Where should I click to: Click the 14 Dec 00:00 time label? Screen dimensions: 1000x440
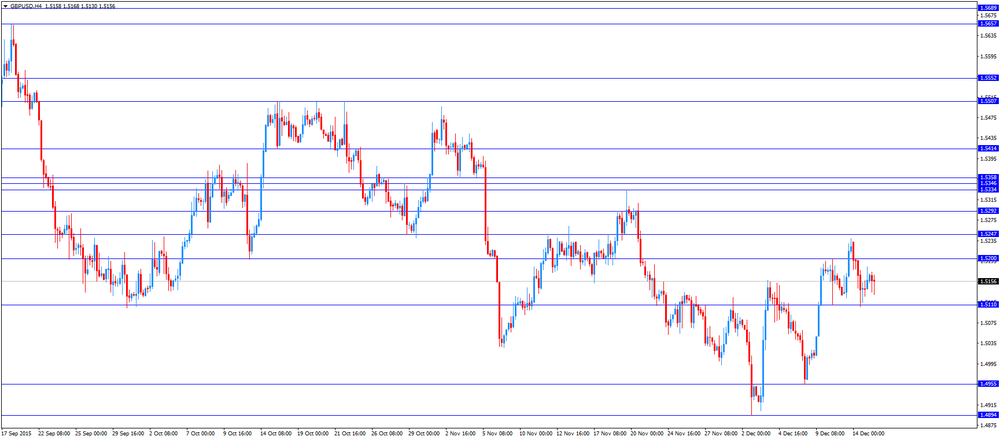coord(868,433)
